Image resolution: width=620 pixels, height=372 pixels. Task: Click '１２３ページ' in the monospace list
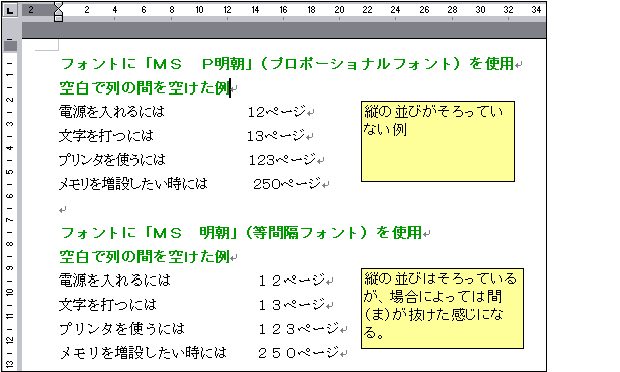pos(299,329)
